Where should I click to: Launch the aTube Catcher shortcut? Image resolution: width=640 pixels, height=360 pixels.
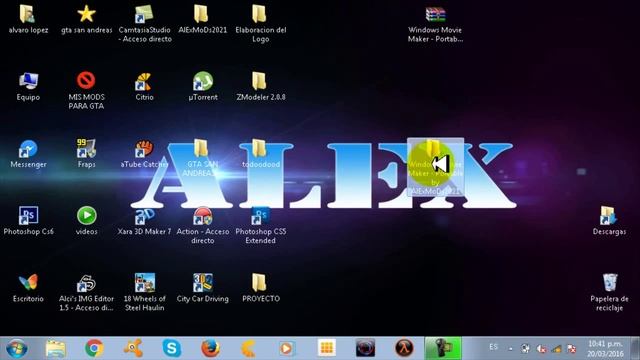pyautogui.click(x=144, y=154)
